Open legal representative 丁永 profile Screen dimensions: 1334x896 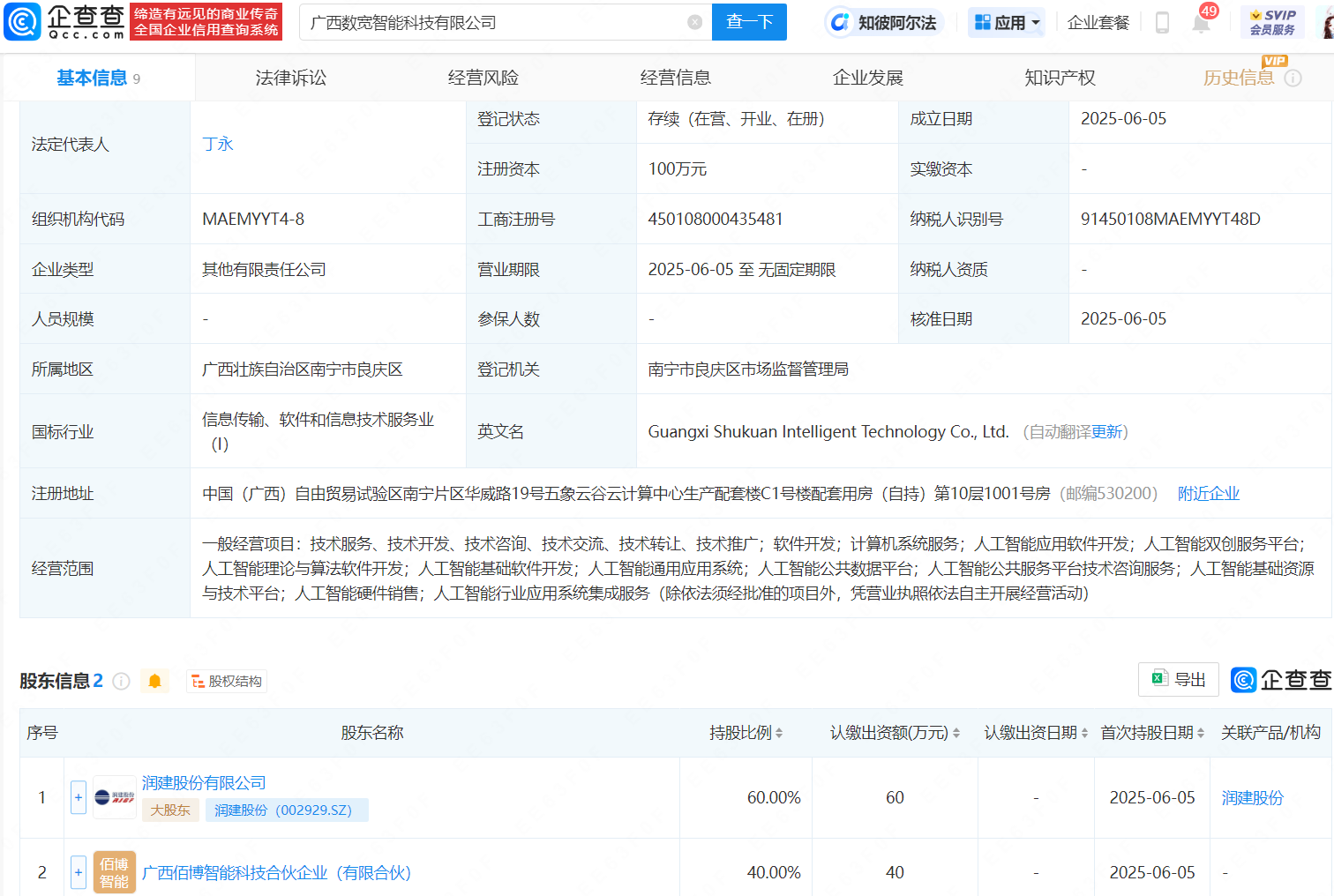tap(218, 144)
